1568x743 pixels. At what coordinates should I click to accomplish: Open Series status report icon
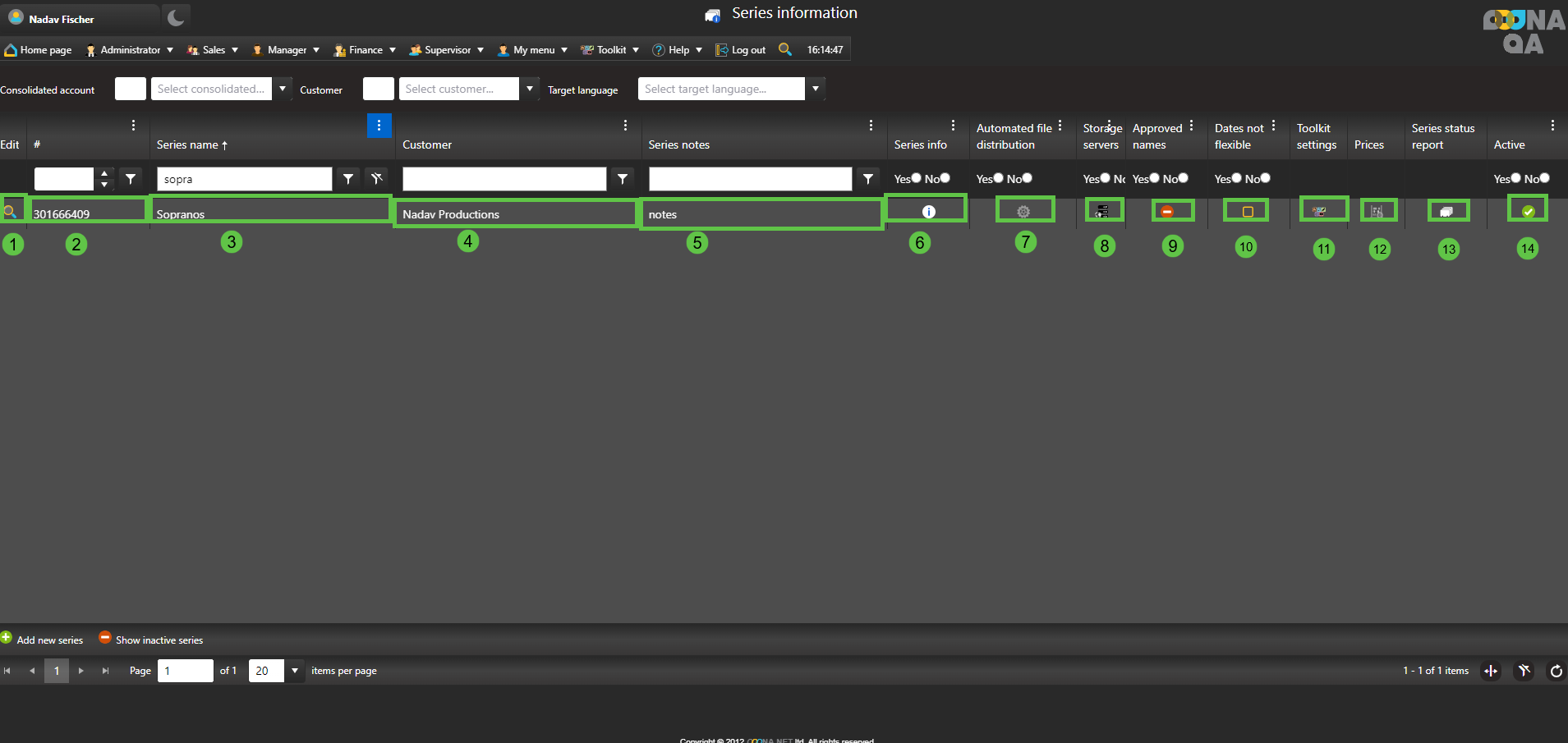(1446, 212)
